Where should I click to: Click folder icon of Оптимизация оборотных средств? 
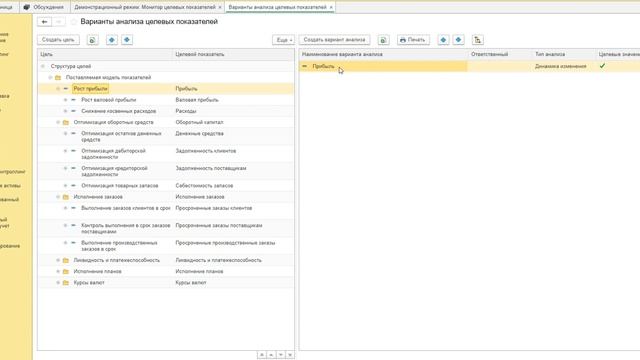(66, 122)
